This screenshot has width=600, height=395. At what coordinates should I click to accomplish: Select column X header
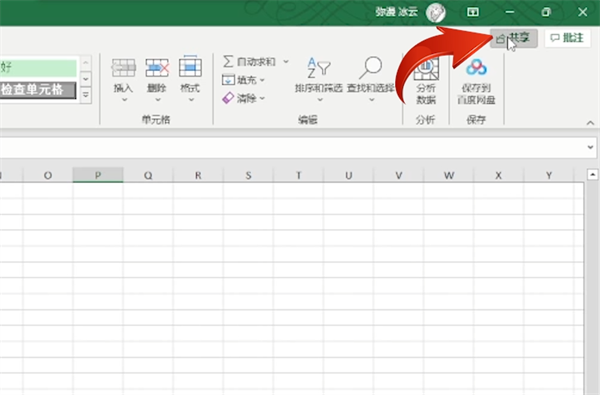[x=499, y=175]
